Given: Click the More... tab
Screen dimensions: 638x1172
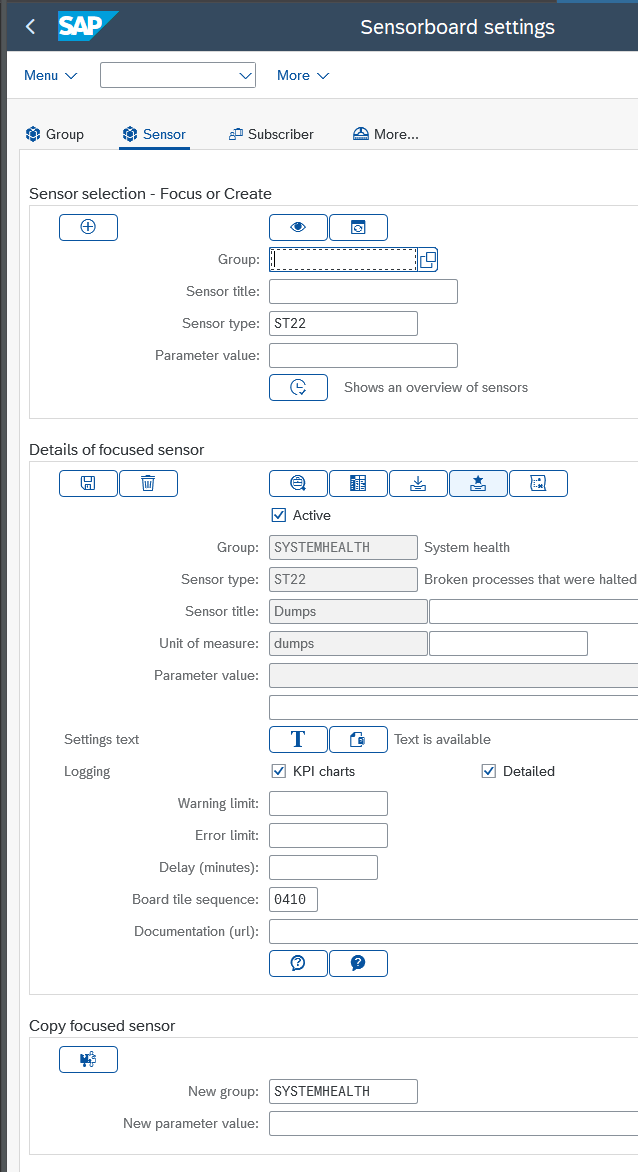Looking at the screenshot, I should pyautogui.click(x=386, y=134).
